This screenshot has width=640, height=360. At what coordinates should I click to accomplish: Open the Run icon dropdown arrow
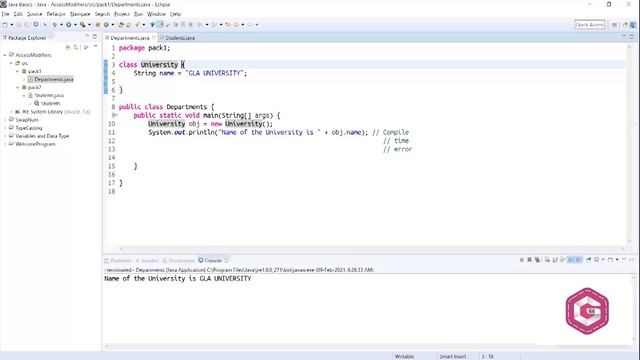pyautogui.click(x=75, y=25)
